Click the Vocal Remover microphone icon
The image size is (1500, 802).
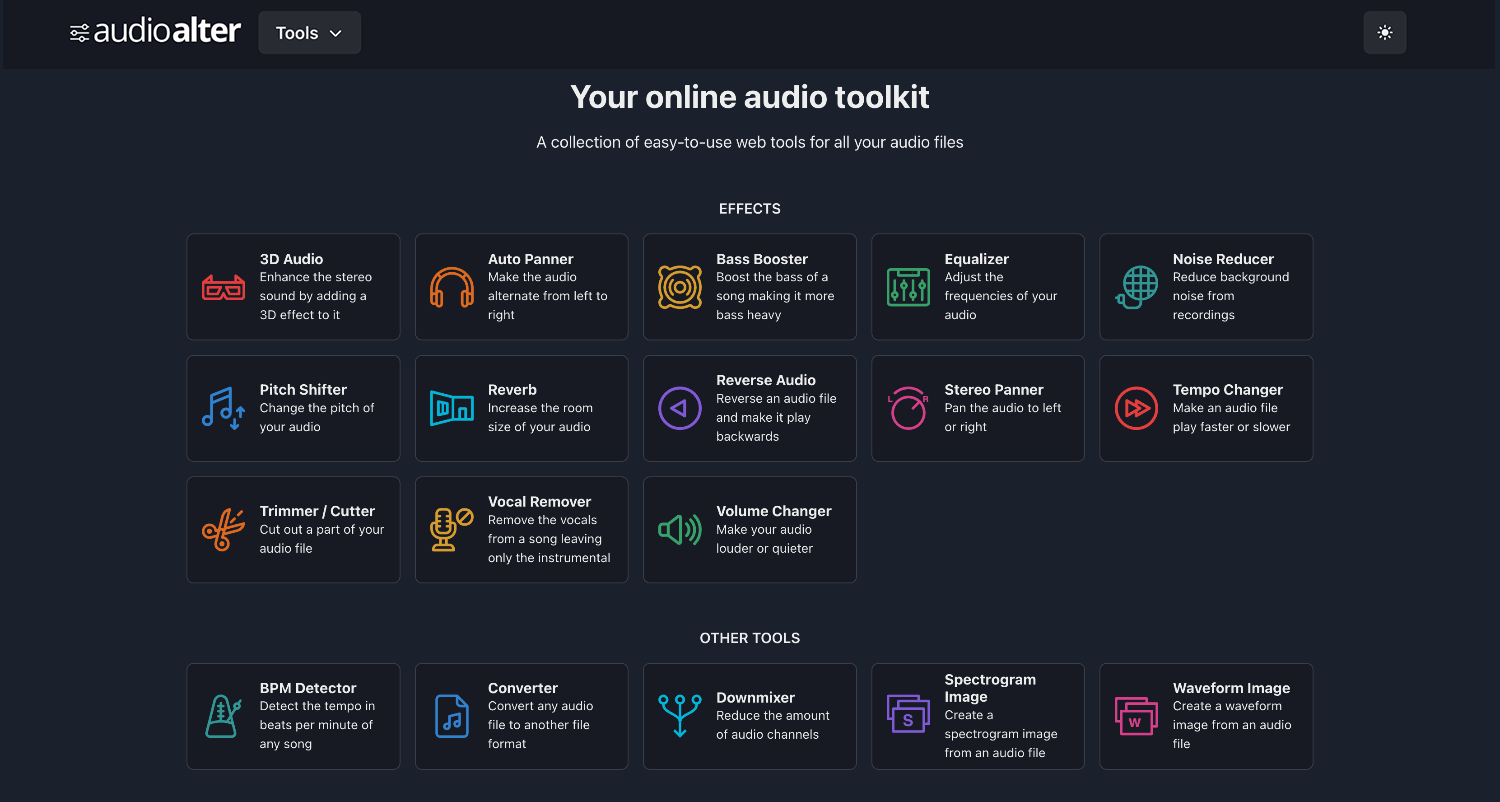click(451, 530)
